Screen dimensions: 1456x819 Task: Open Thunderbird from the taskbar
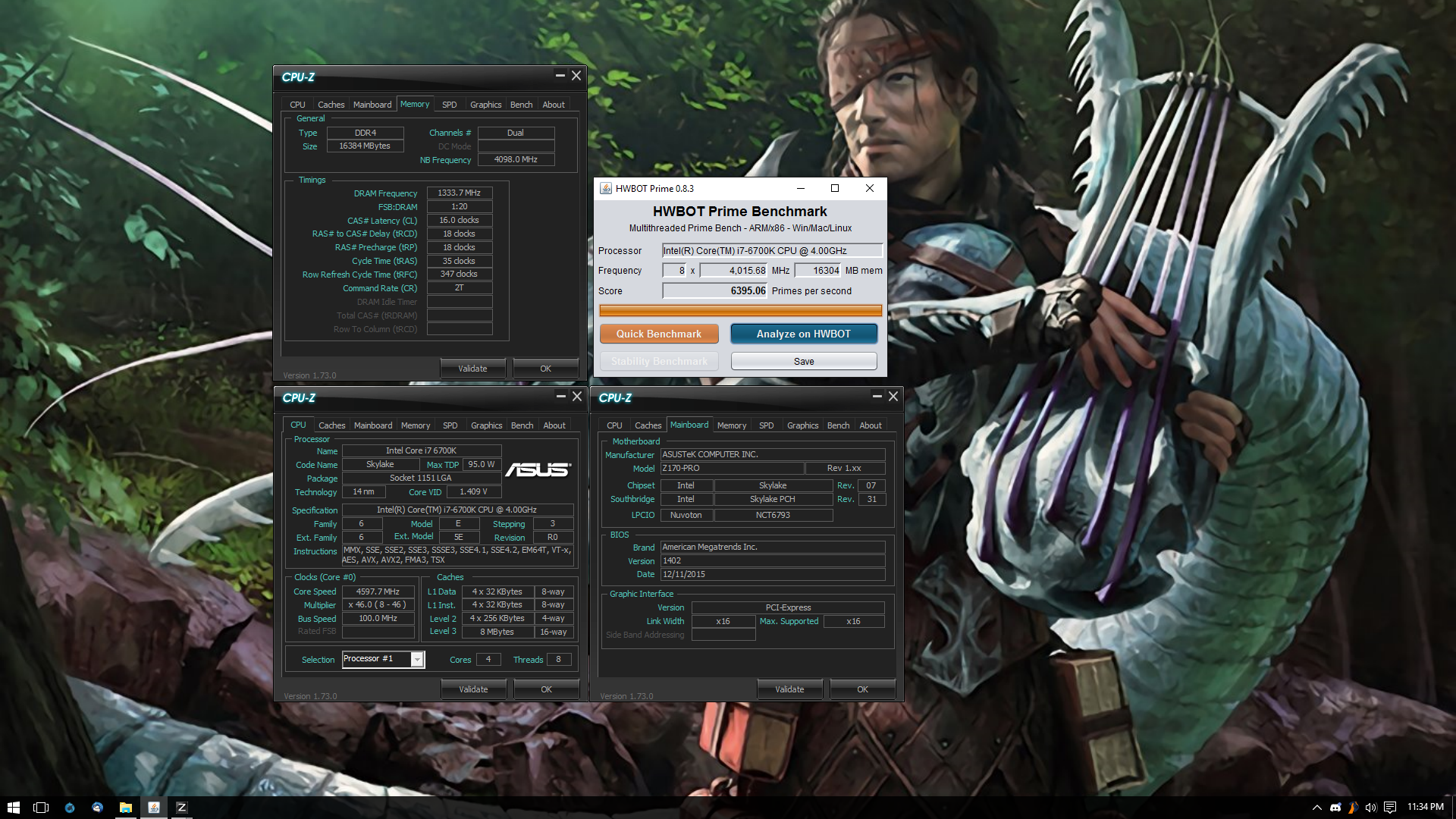(x=97, y=808)
